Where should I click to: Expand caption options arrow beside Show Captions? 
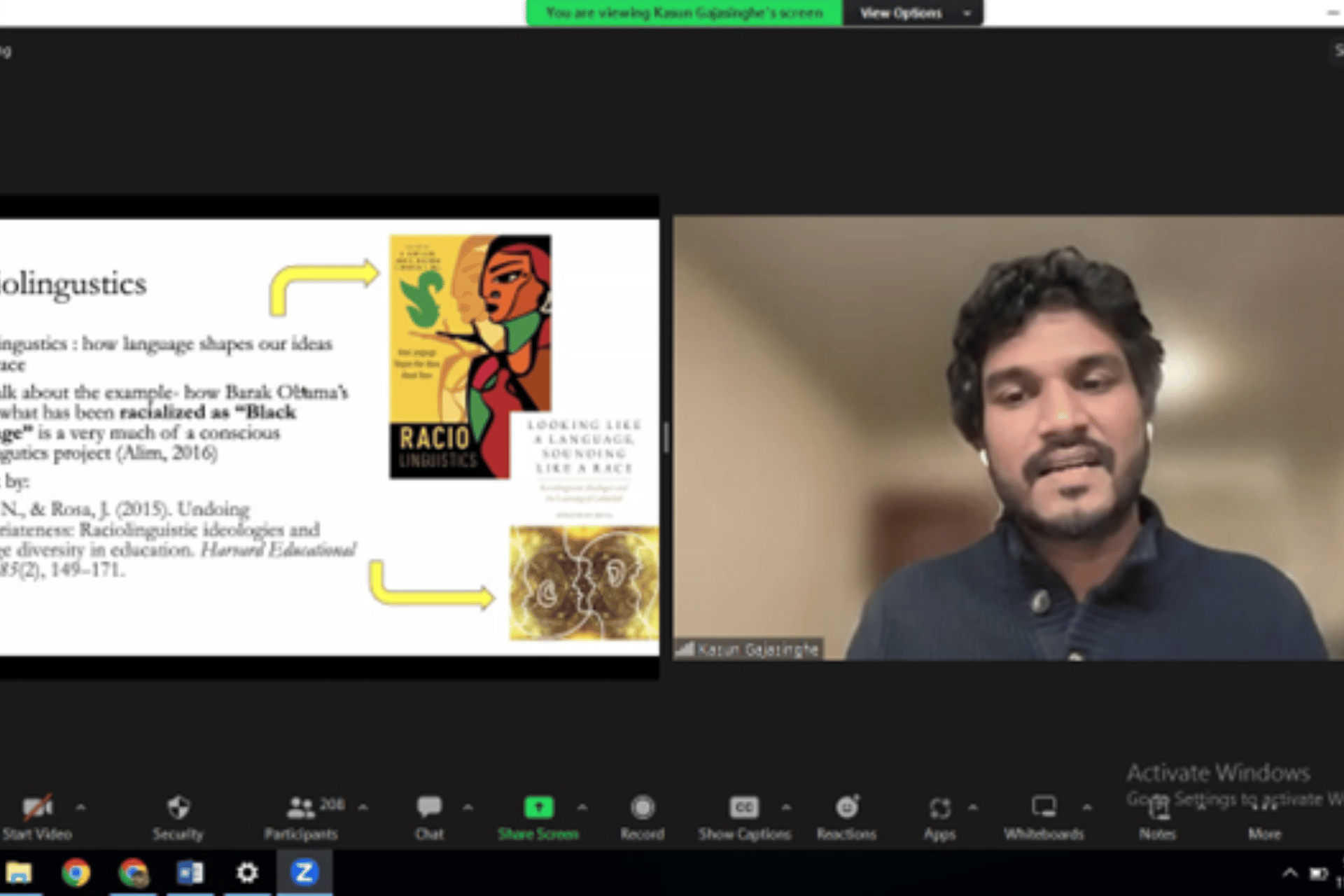(786, 808)
